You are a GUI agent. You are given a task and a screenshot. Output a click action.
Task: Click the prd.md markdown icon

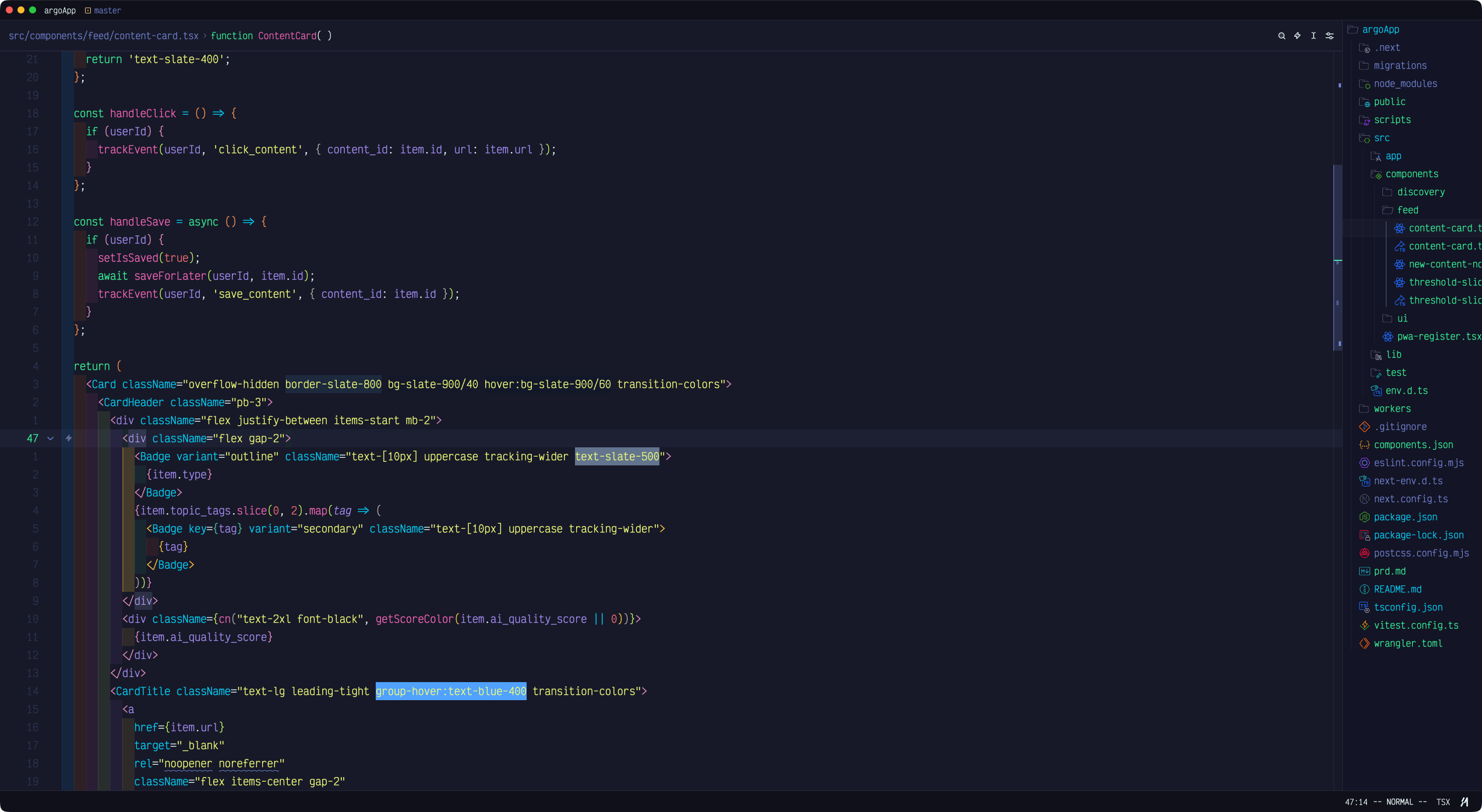click(x=1364, y=571)
